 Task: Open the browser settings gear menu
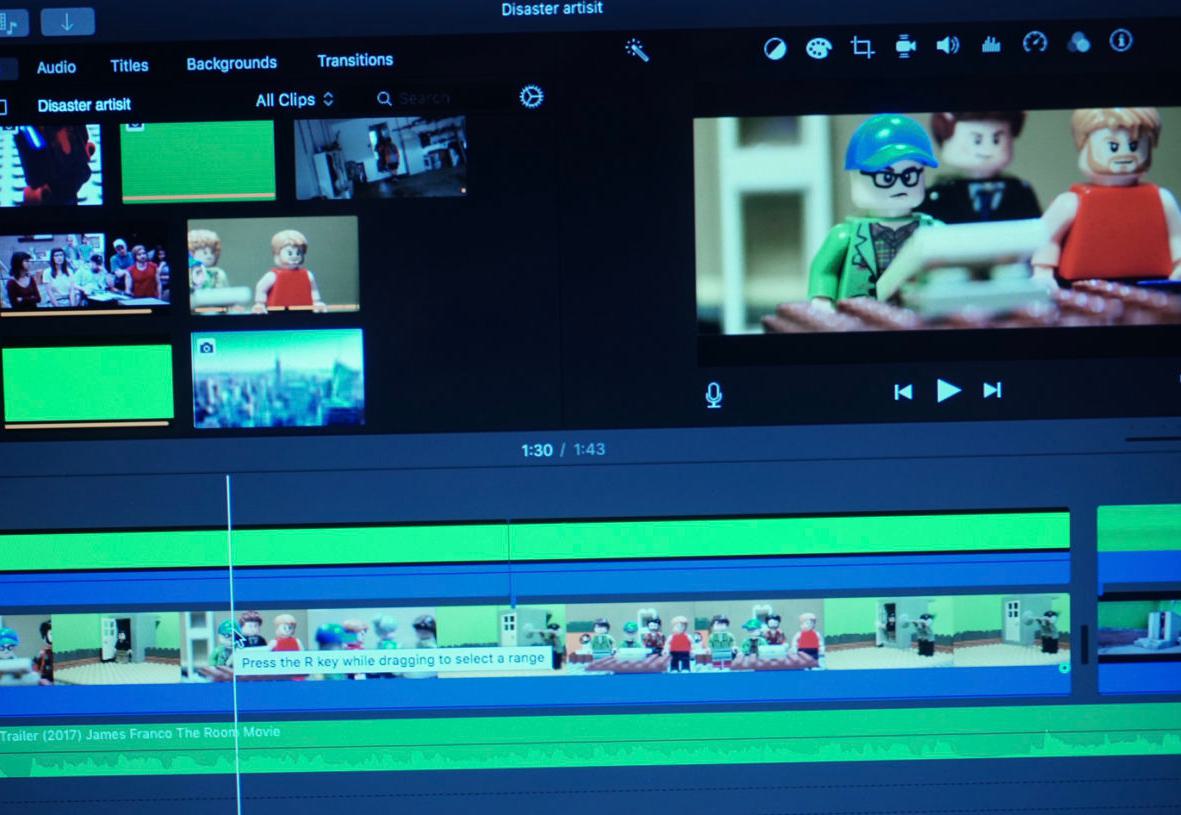(531, 97)
